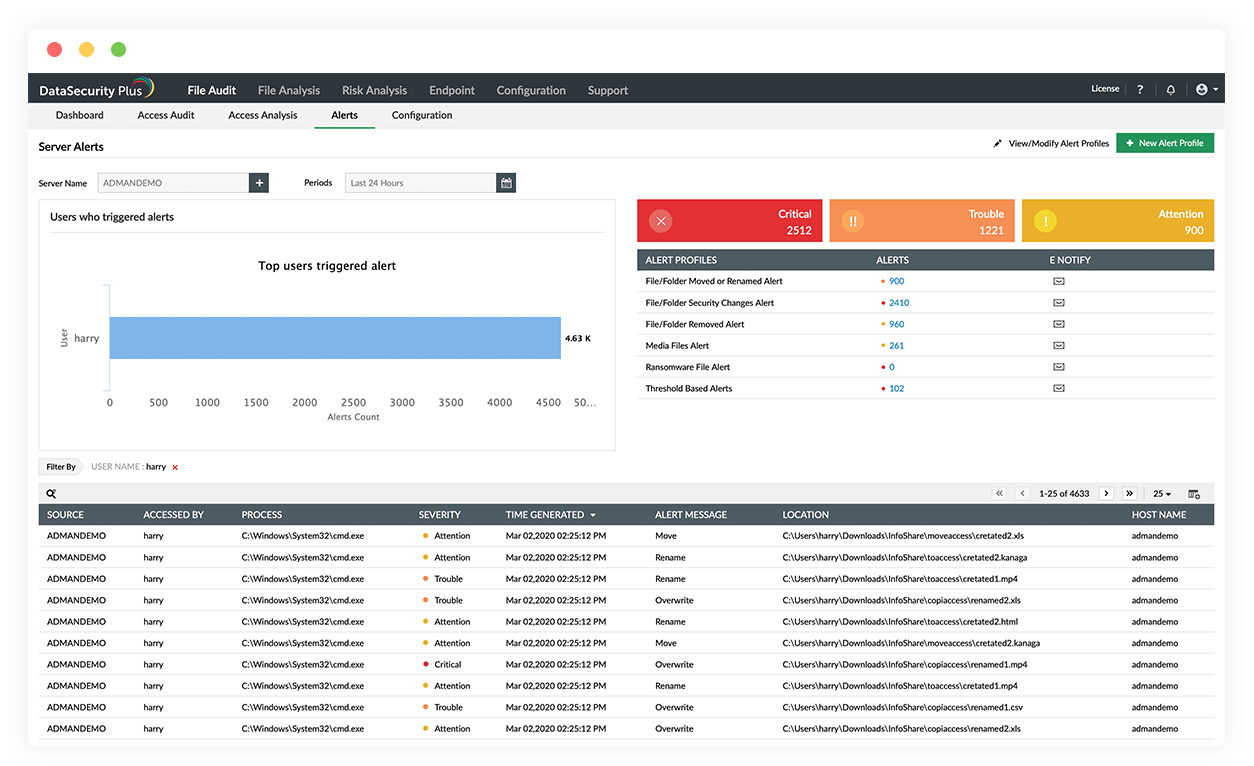Image resolution: width=1254 pixels, height=766 pixels.
Task: Go to next page of results
Action: tap(1106, 493)
